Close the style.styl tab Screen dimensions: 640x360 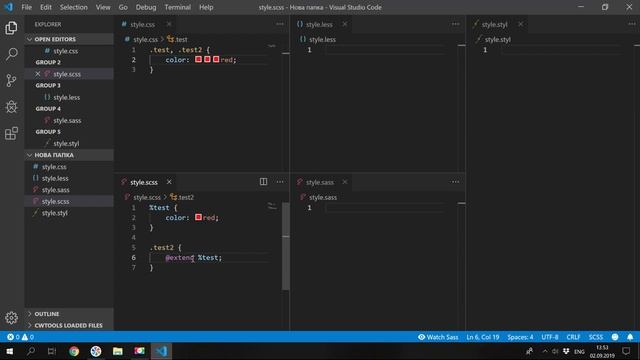click(x=520, y=24)
